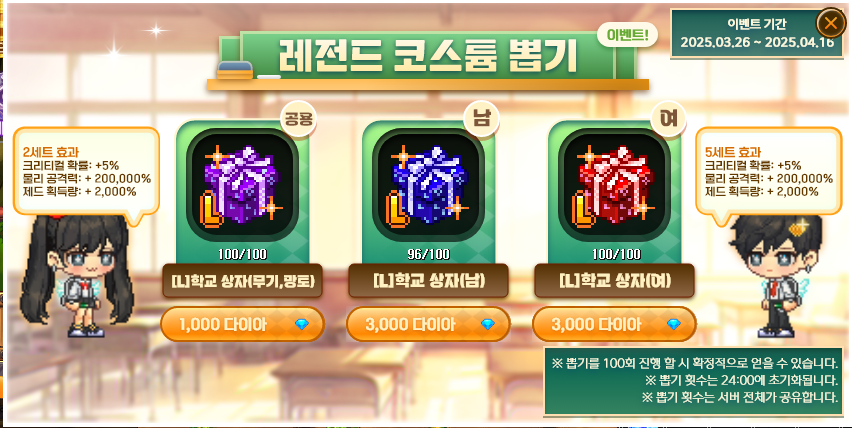Select the 공용 badge
Image resolution: width=852 pixels, height=428 pixels.
[x=298, y=118]
